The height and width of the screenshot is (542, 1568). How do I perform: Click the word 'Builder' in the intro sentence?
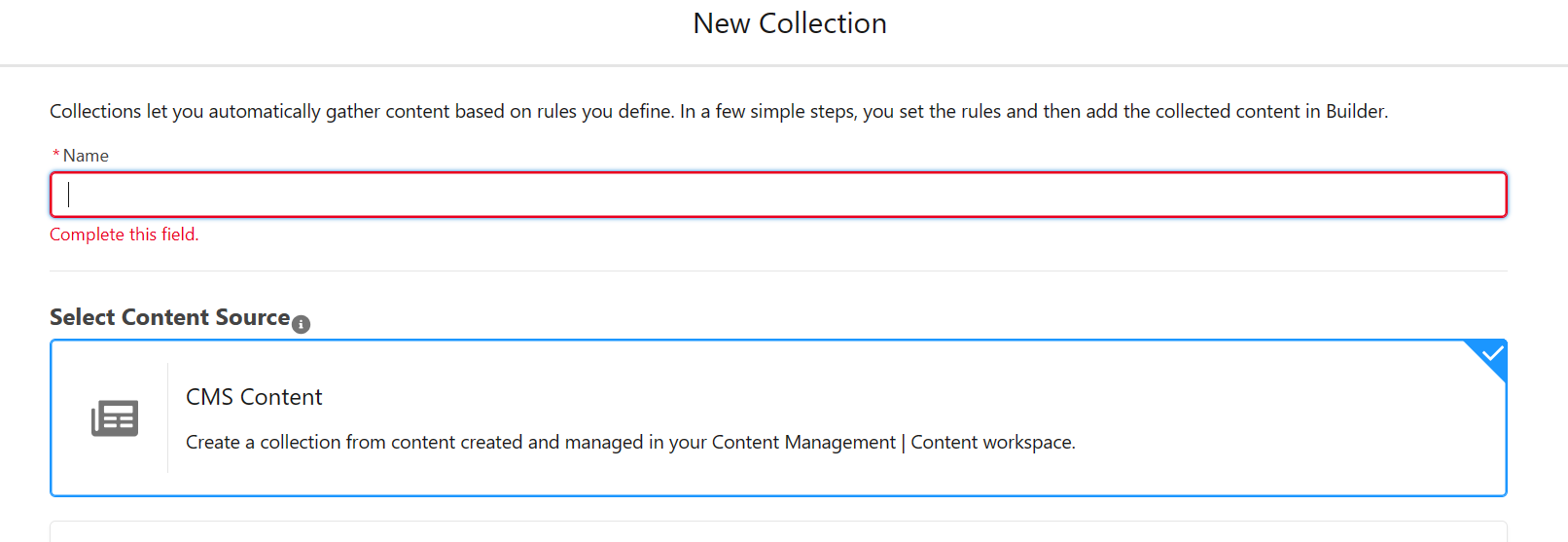1355,112
